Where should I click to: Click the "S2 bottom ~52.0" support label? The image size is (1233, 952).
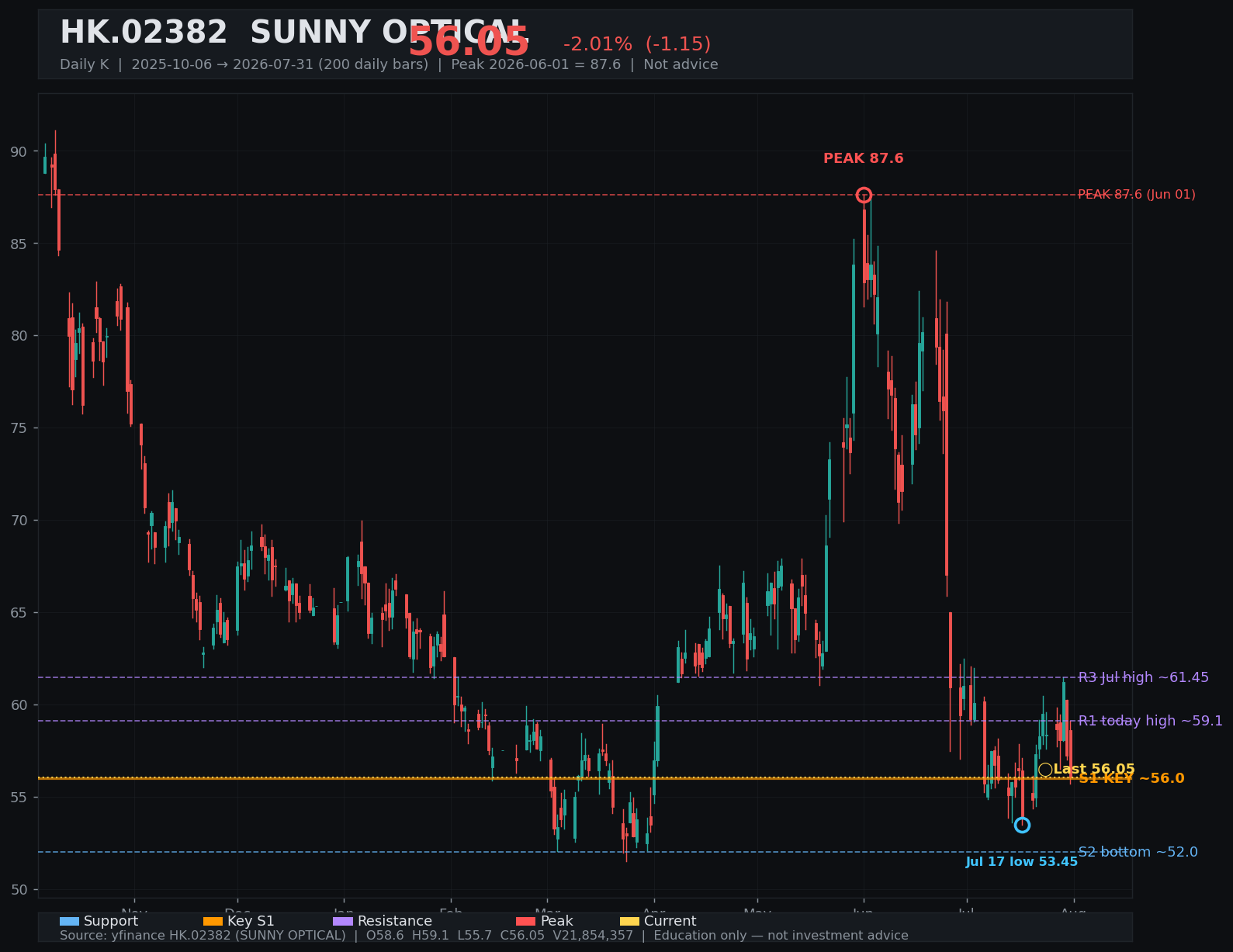(x=1138, y=852)
